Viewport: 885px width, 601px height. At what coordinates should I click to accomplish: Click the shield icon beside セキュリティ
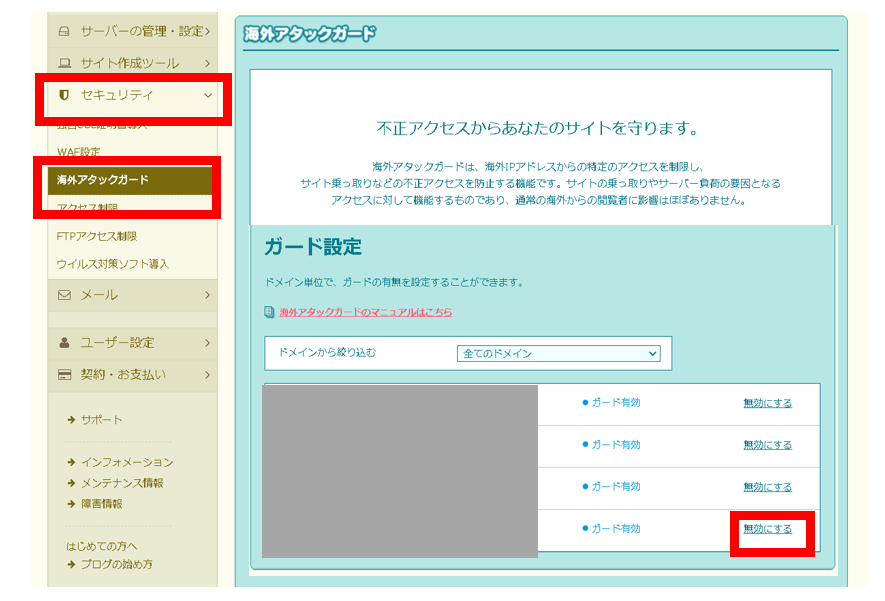[65, 95]
